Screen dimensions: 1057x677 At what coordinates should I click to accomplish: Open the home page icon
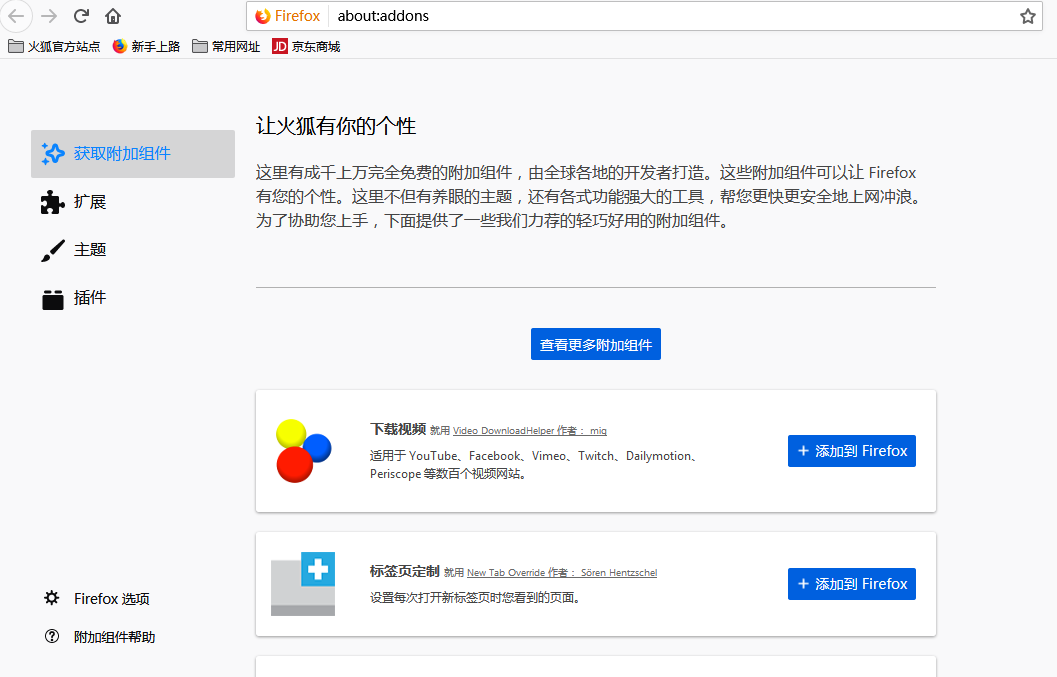tap(113, 16)
